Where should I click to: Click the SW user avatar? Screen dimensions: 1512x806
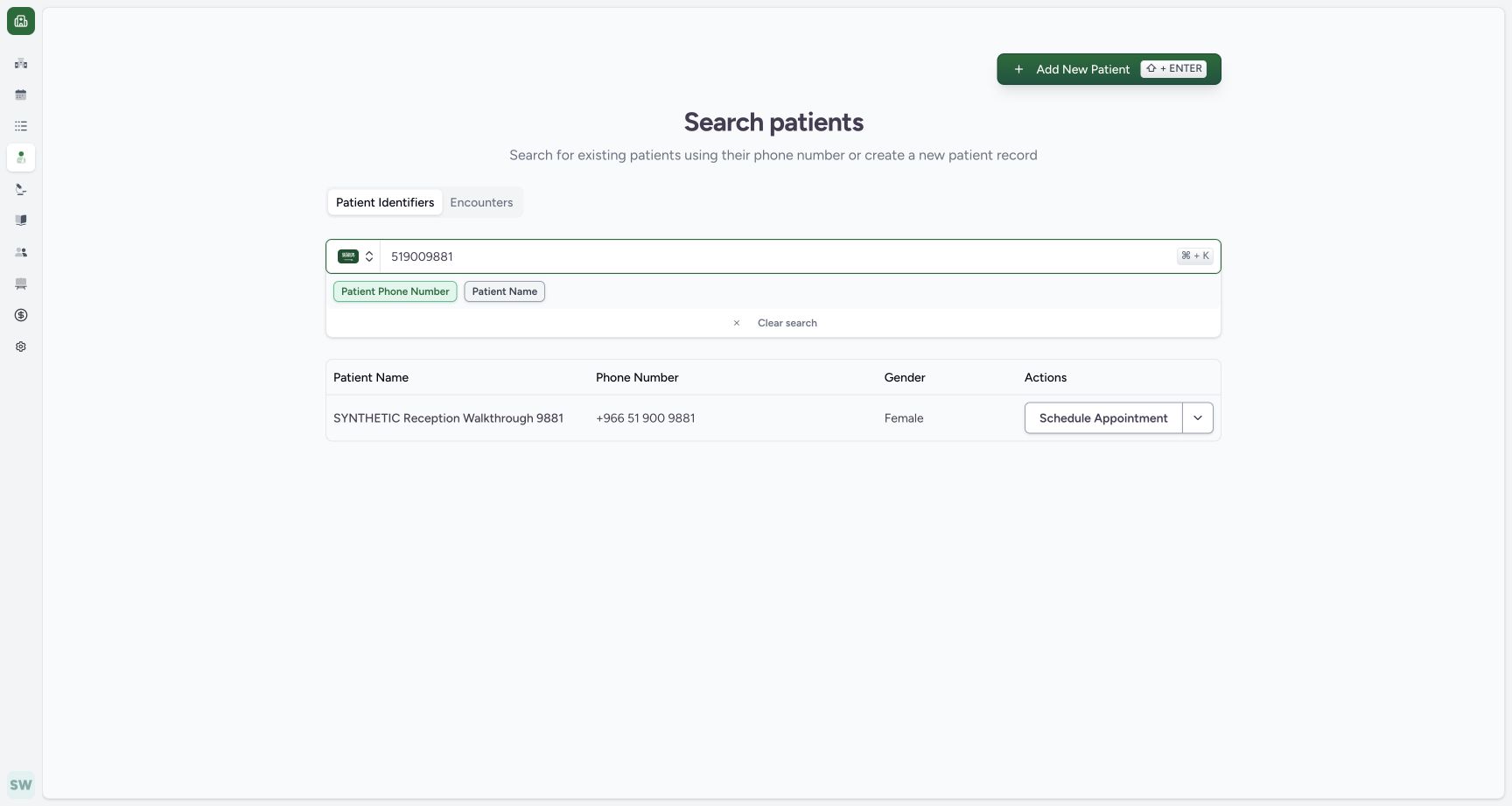coord(21,785)
